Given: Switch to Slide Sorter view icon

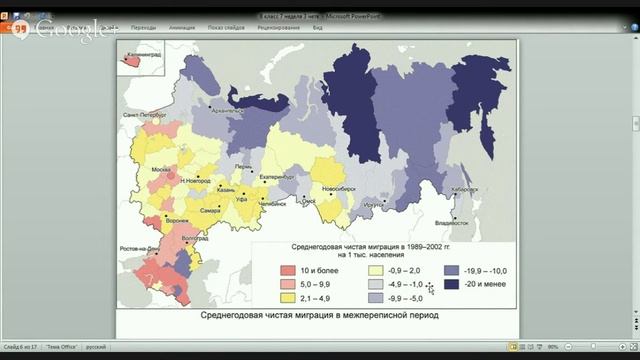Looking at the screenshot, I should (522, 347).
